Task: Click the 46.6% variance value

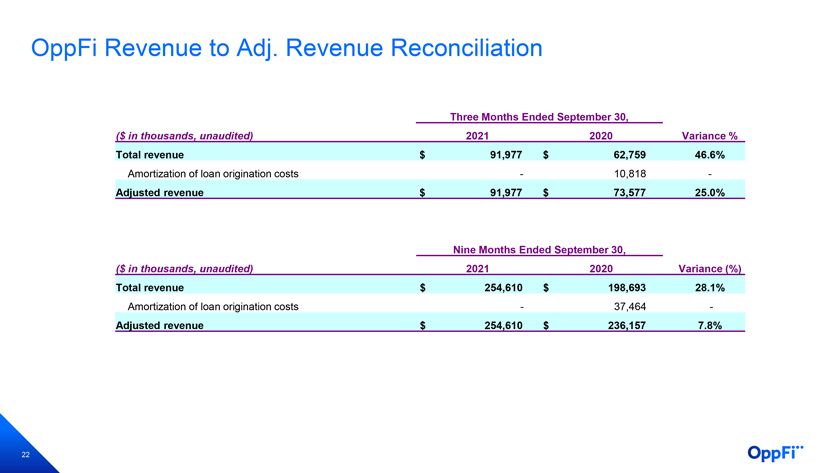Action: click(x=710, y=155)
